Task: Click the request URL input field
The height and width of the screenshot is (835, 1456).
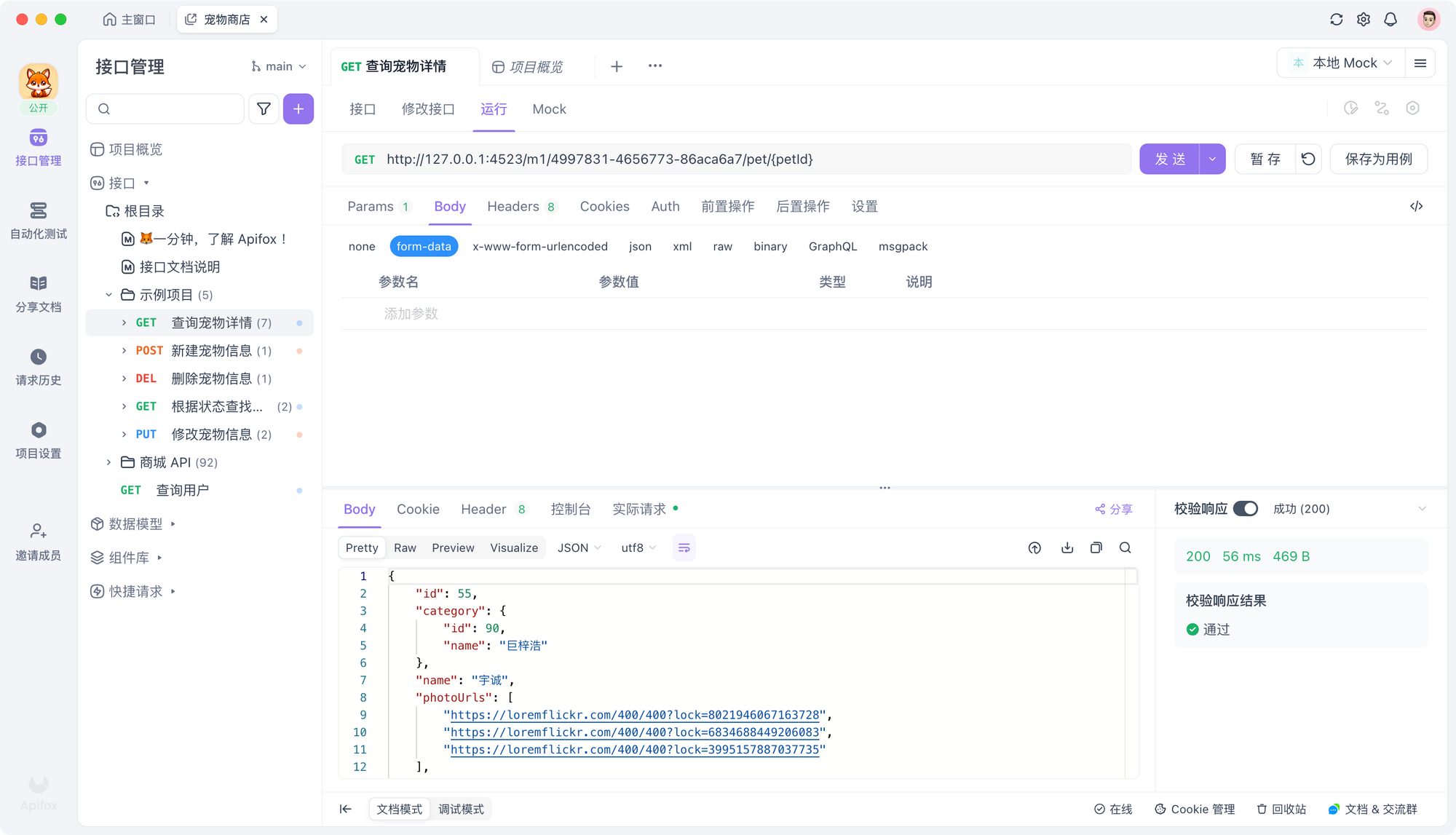Action: click(x=728, y=159)
